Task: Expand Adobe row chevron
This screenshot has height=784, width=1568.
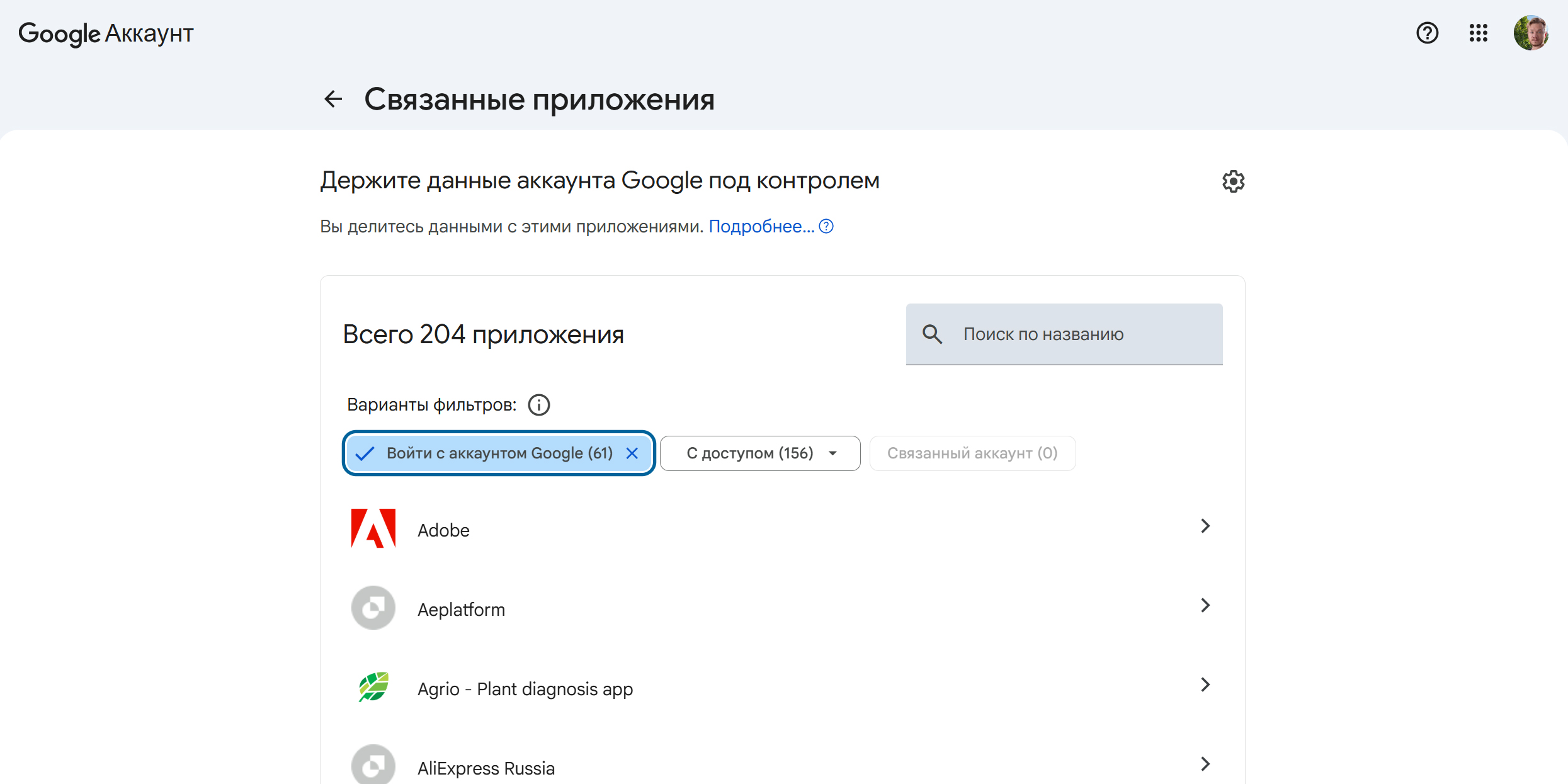Action: (1205, 526)
